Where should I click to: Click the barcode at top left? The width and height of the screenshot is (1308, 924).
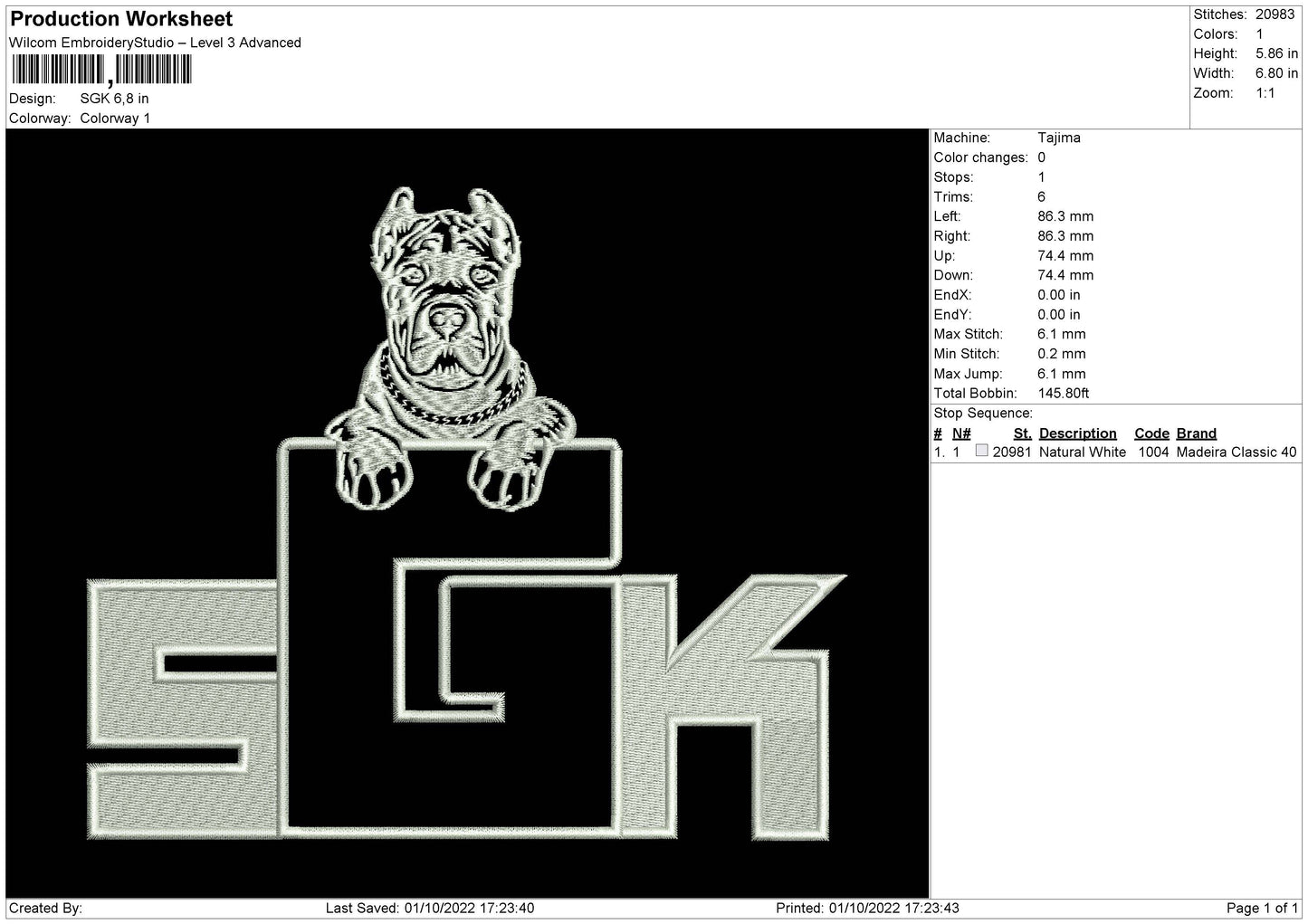click(x=101, y=71)
